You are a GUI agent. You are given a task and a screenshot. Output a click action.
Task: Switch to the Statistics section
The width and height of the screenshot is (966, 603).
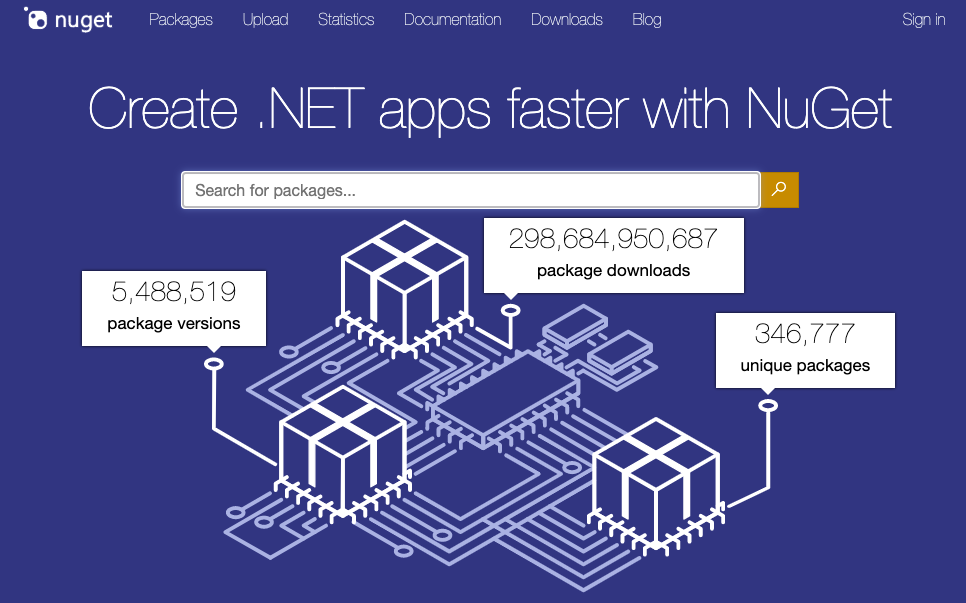click(x=346, y=19)
